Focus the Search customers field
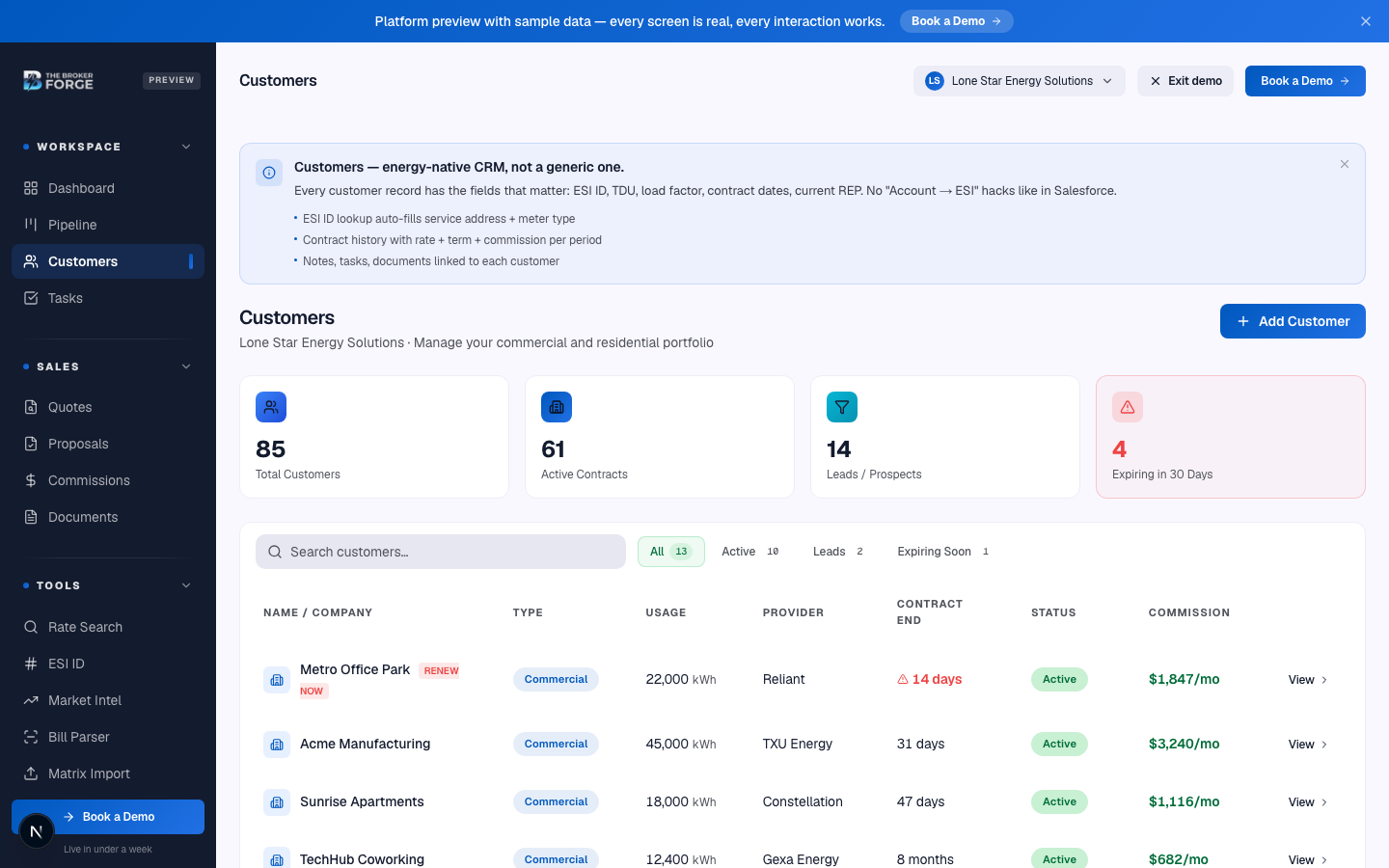The width and height of the screenshot is (1389, 868). 441,552
